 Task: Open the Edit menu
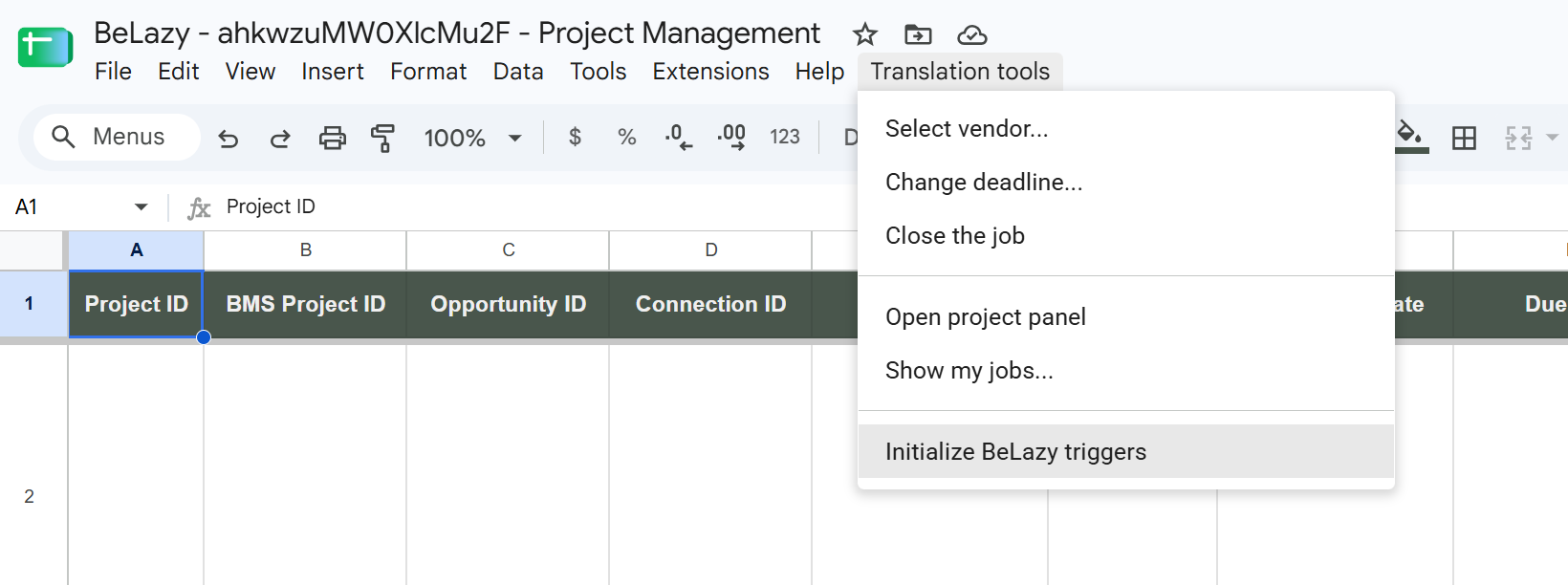(178, 72)
